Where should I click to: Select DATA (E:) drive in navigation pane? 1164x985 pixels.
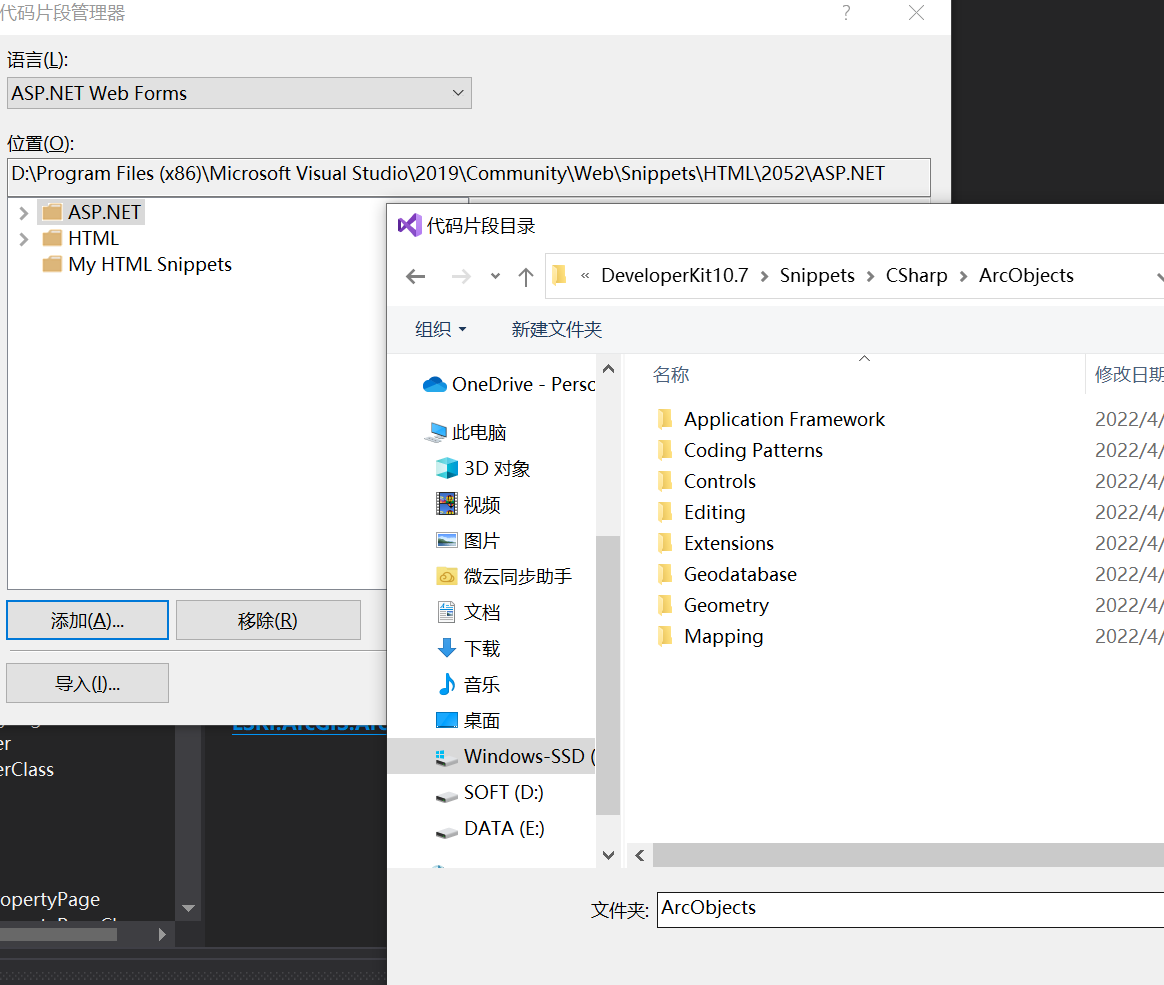490,828
